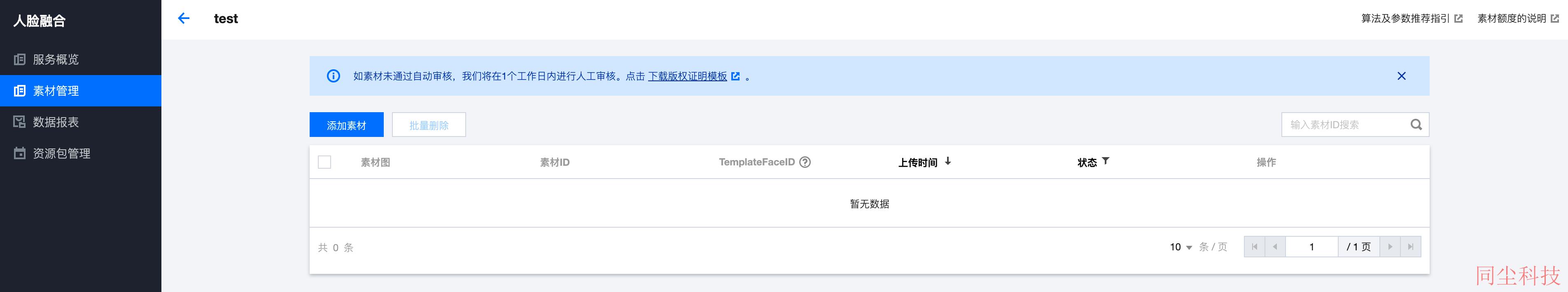The width and height of the screenshot is (1568, 292).
Task: Go back using the blue arrow icon
Action: point(183,18)
